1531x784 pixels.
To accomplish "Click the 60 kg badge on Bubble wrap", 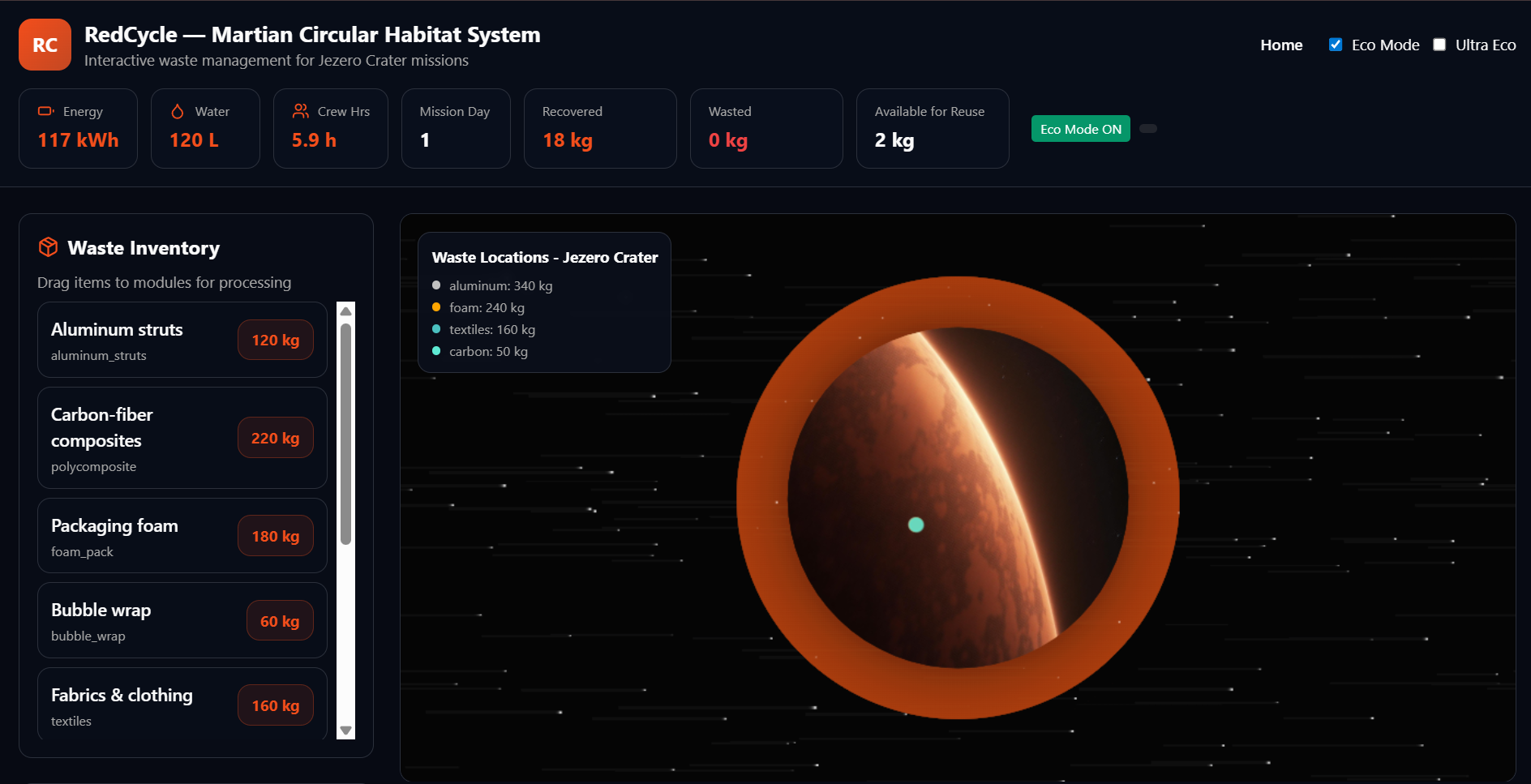I will coord(280,621).
